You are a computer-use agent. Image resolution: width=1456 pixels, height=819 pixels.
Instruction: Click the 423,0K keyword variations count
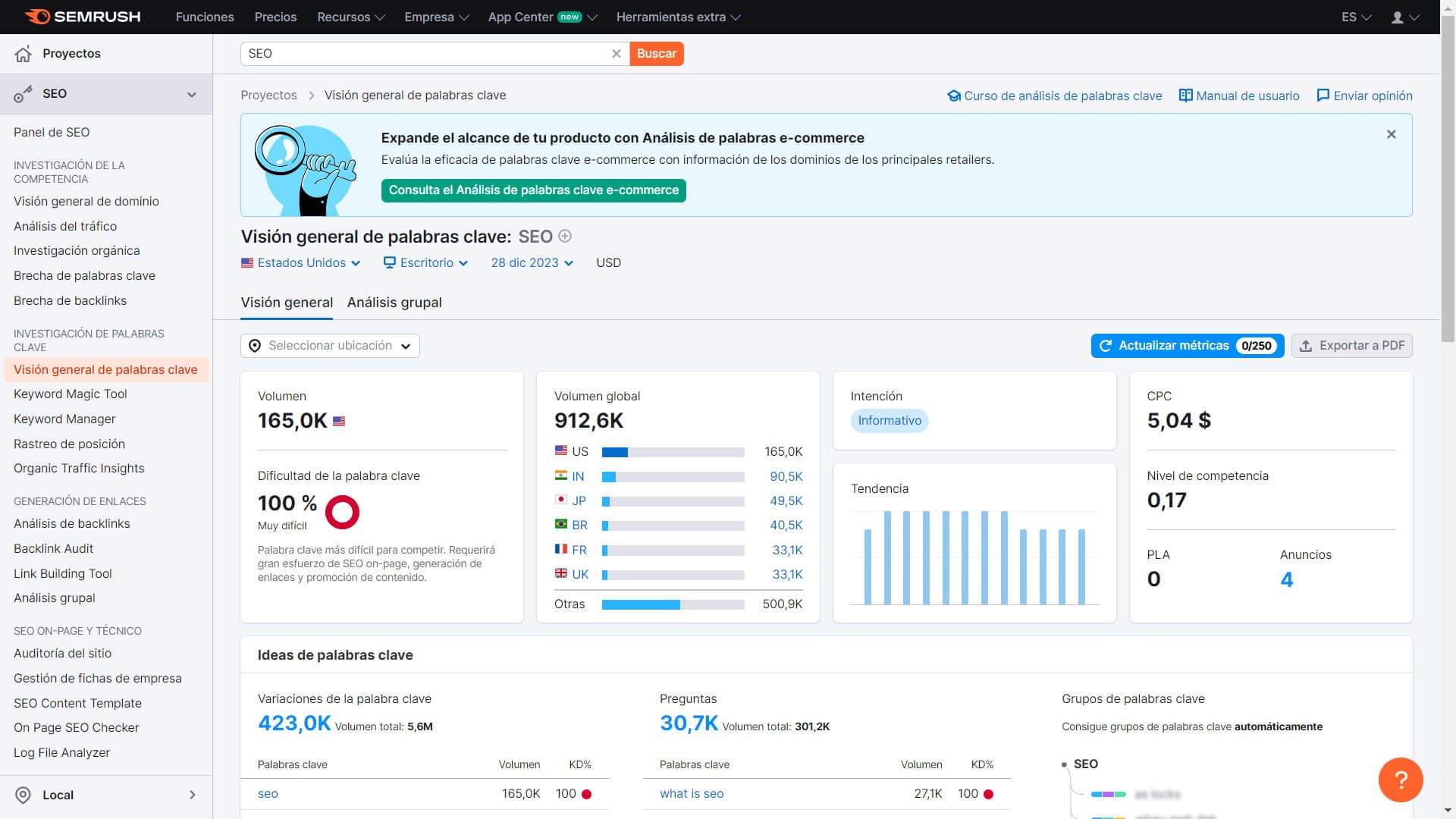coord(294,723)
